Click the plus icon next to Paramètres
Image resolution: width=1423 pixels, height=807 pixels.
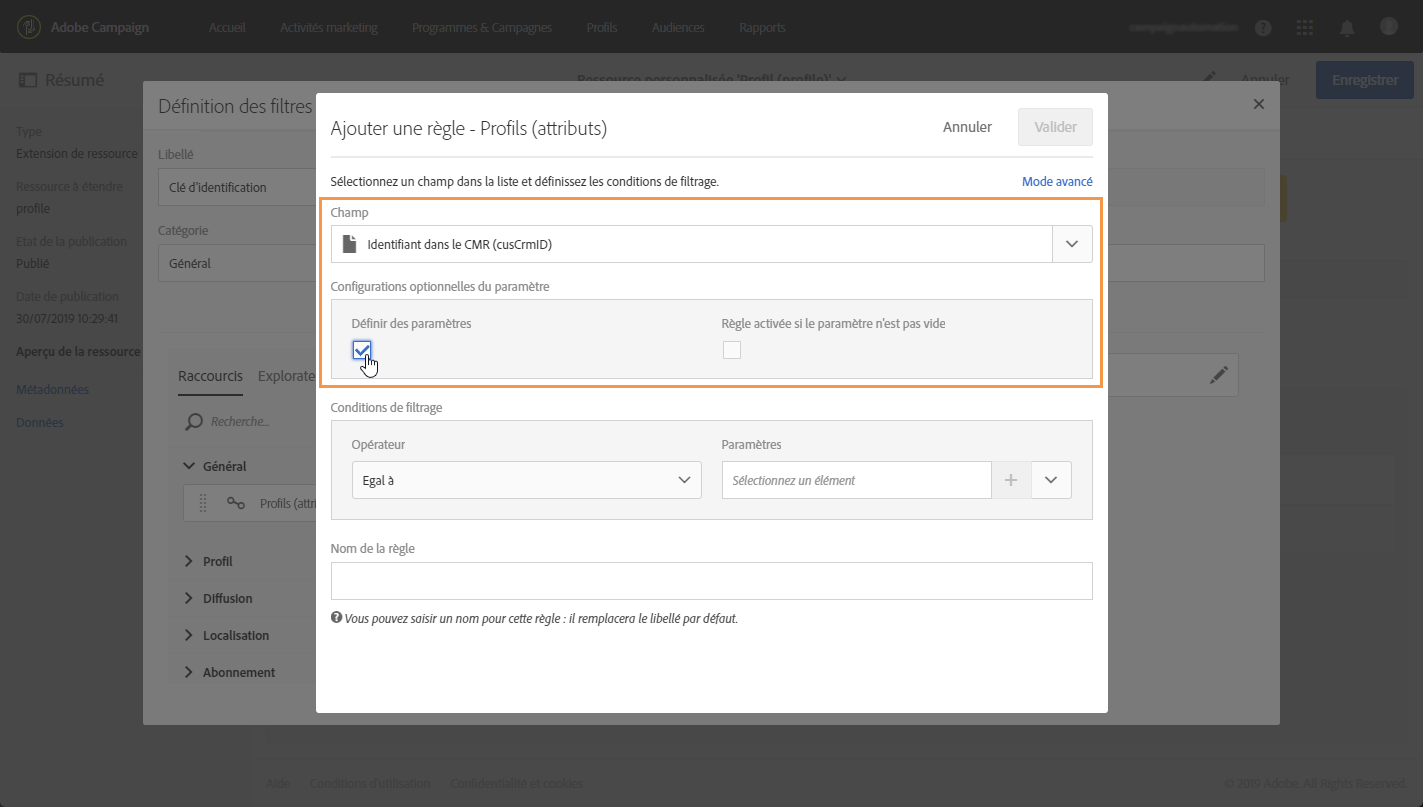(x=1011, y=480)
